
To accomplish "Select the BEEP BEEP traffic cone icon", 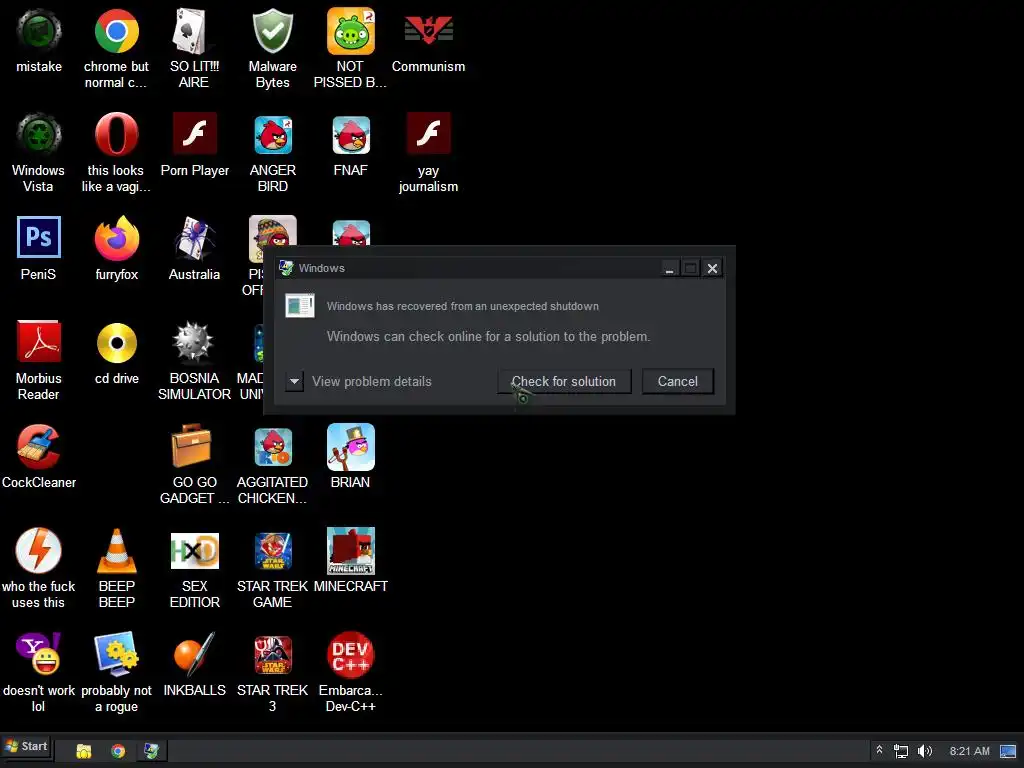I will tap(116, 551).
